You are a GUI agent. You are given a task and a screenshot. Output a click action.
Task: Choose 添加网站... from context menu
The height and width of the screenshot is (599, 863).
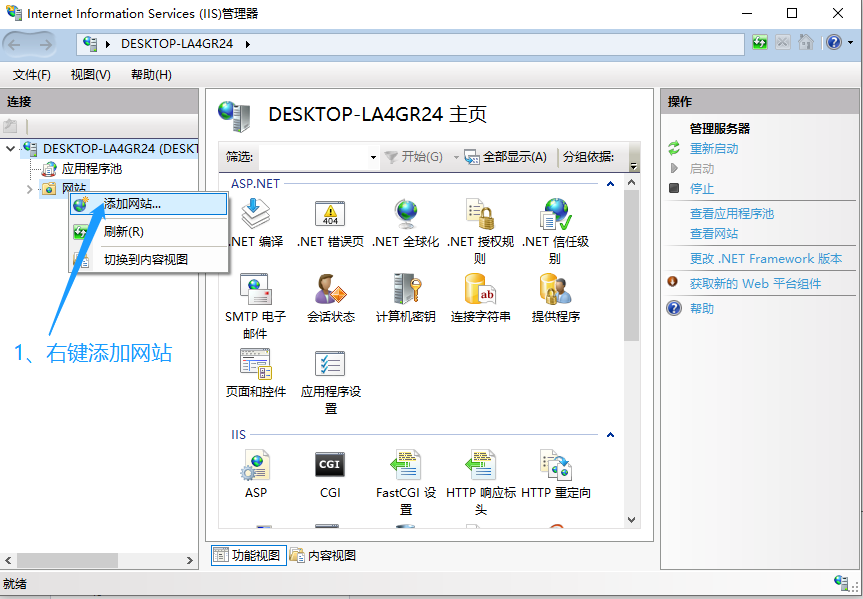click(149, 204)
